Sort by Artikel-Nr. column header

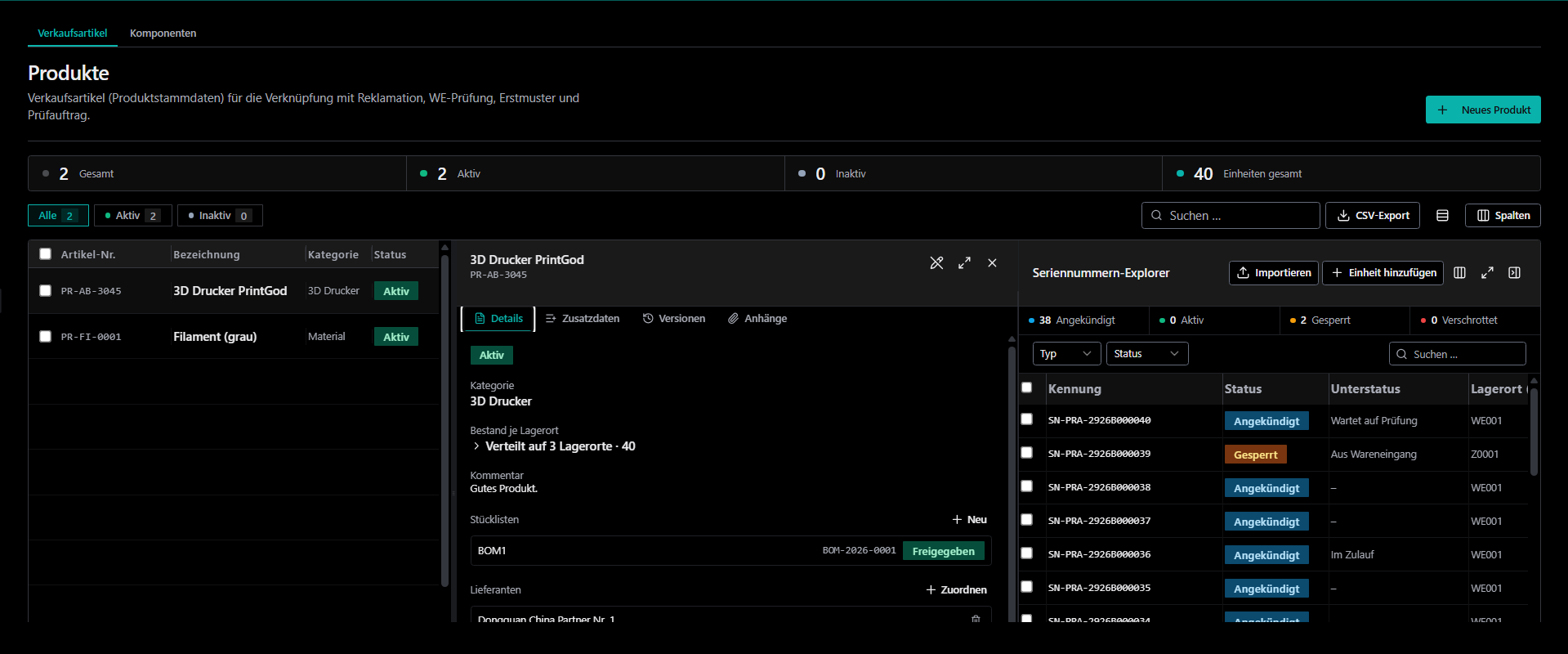pyautogui.click(x=88, y=255)
